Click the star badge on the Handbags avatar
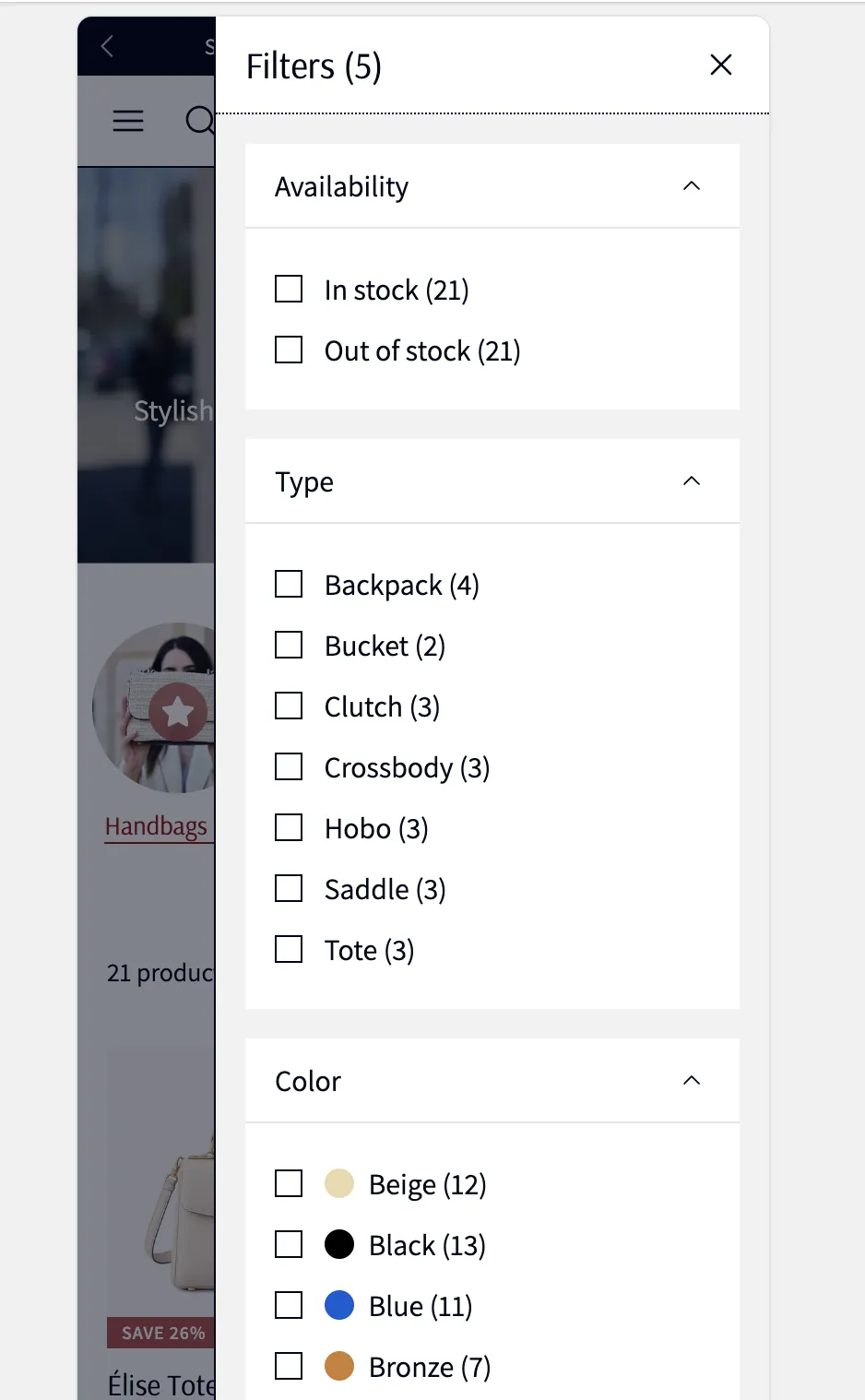The width and height of the screenshot is (865, 1400). [179, 711]
